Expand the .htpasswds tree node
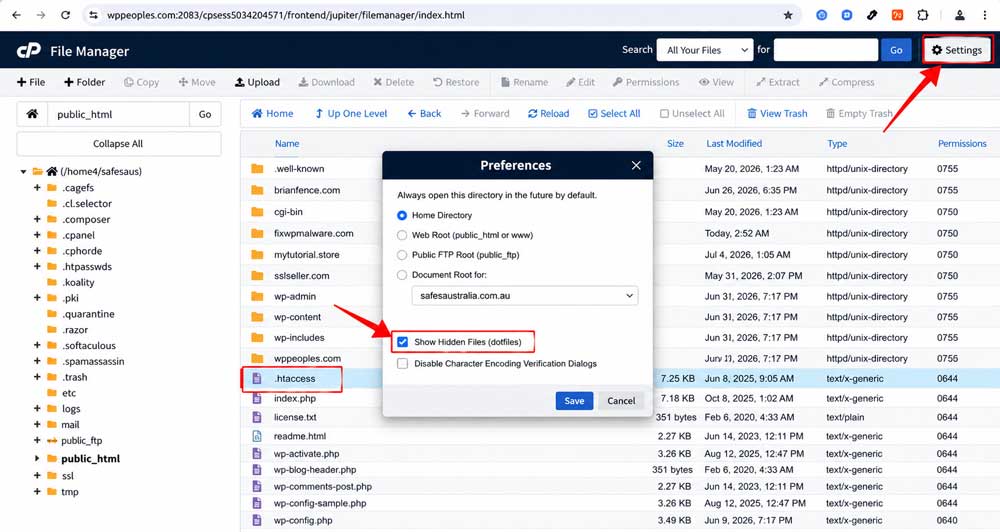 click(37, 267)
